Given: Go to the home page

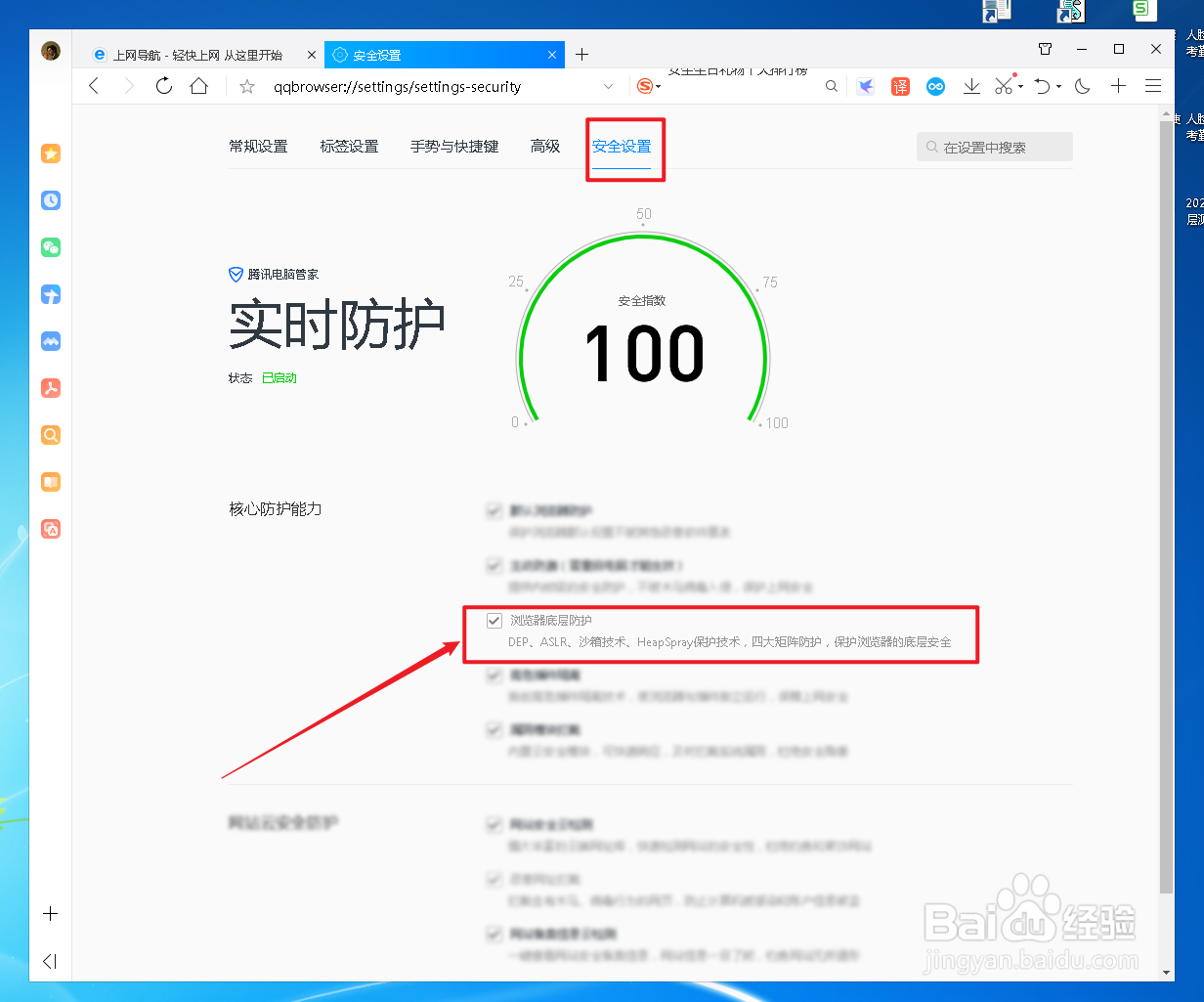Looking at the screenshot, I should point(199,86).
